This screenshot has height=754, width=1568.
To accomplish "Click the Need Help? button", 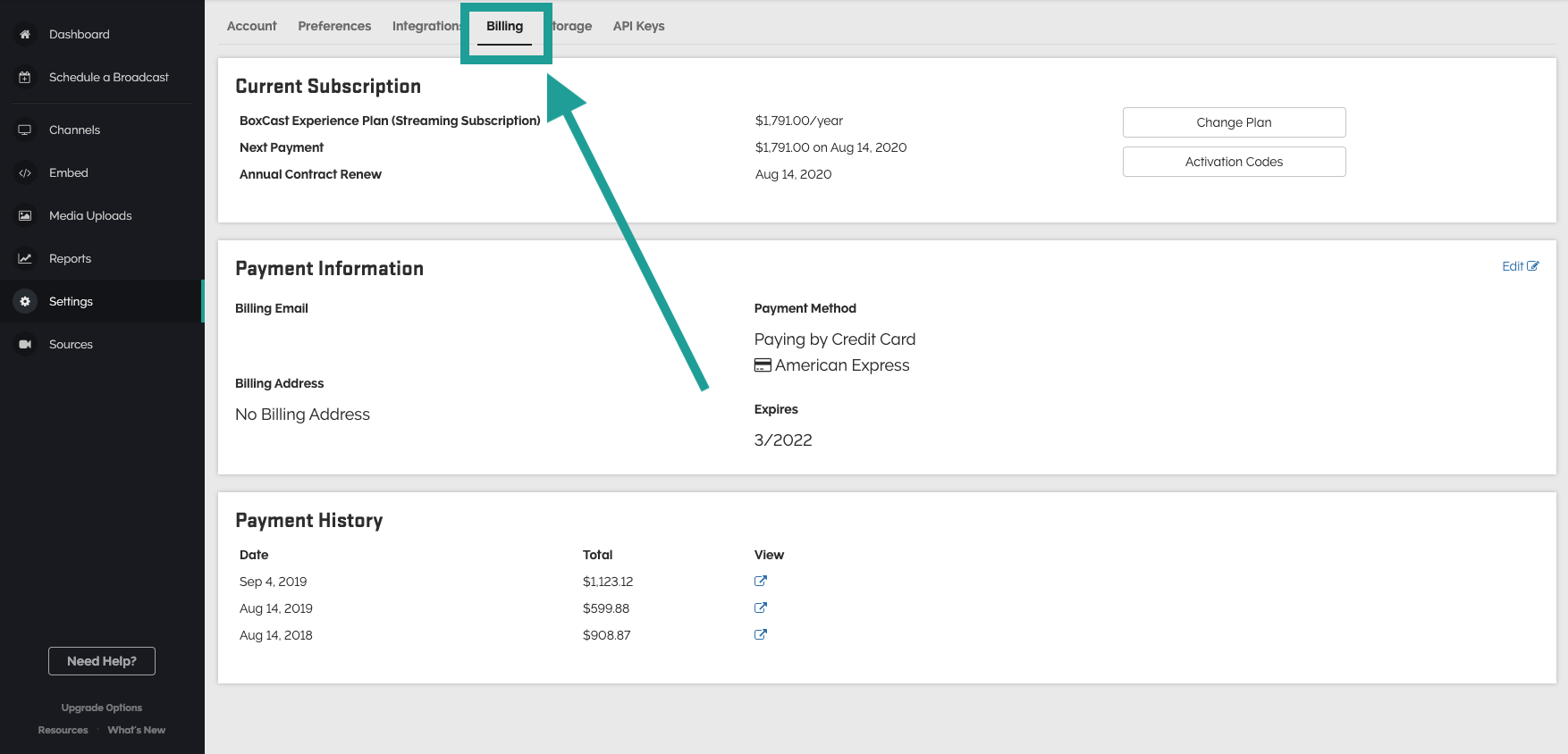I will (102, 661).
